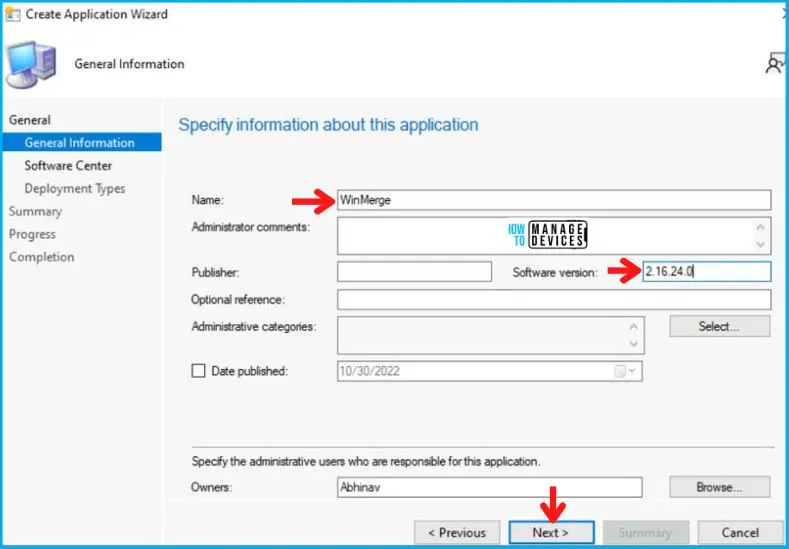Image resolution: width=789 pixels, height=549 pixels.
Task: Select General Information step in sidebar
Action: 82,142
